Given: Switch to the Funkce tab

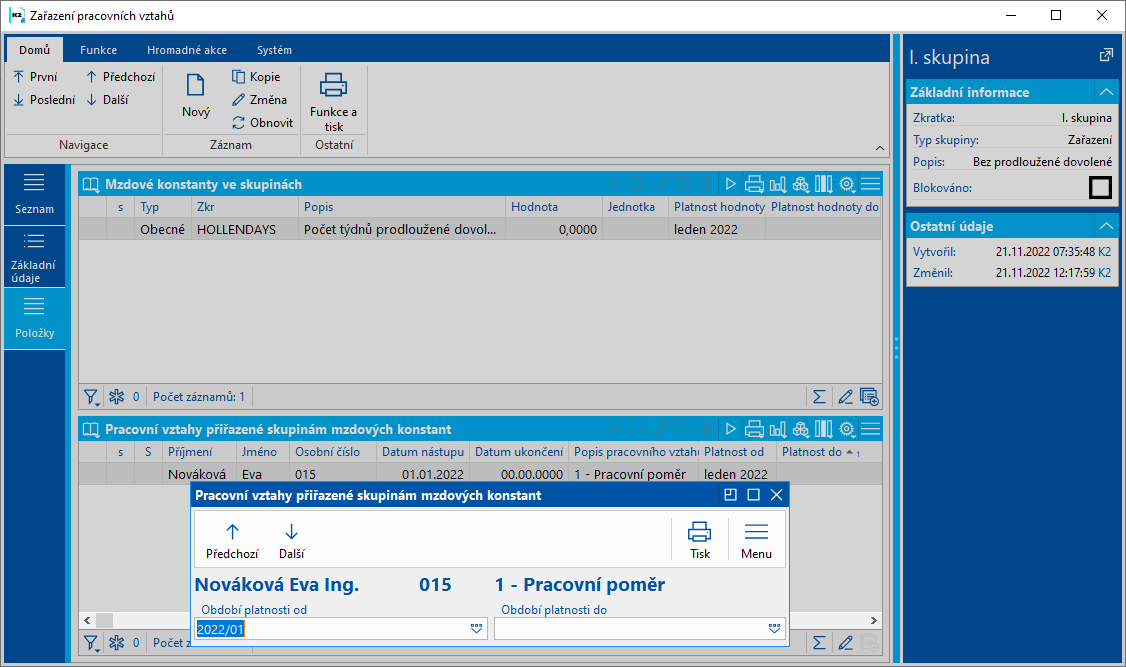Looking at the screenshot, I should [98, 50].
